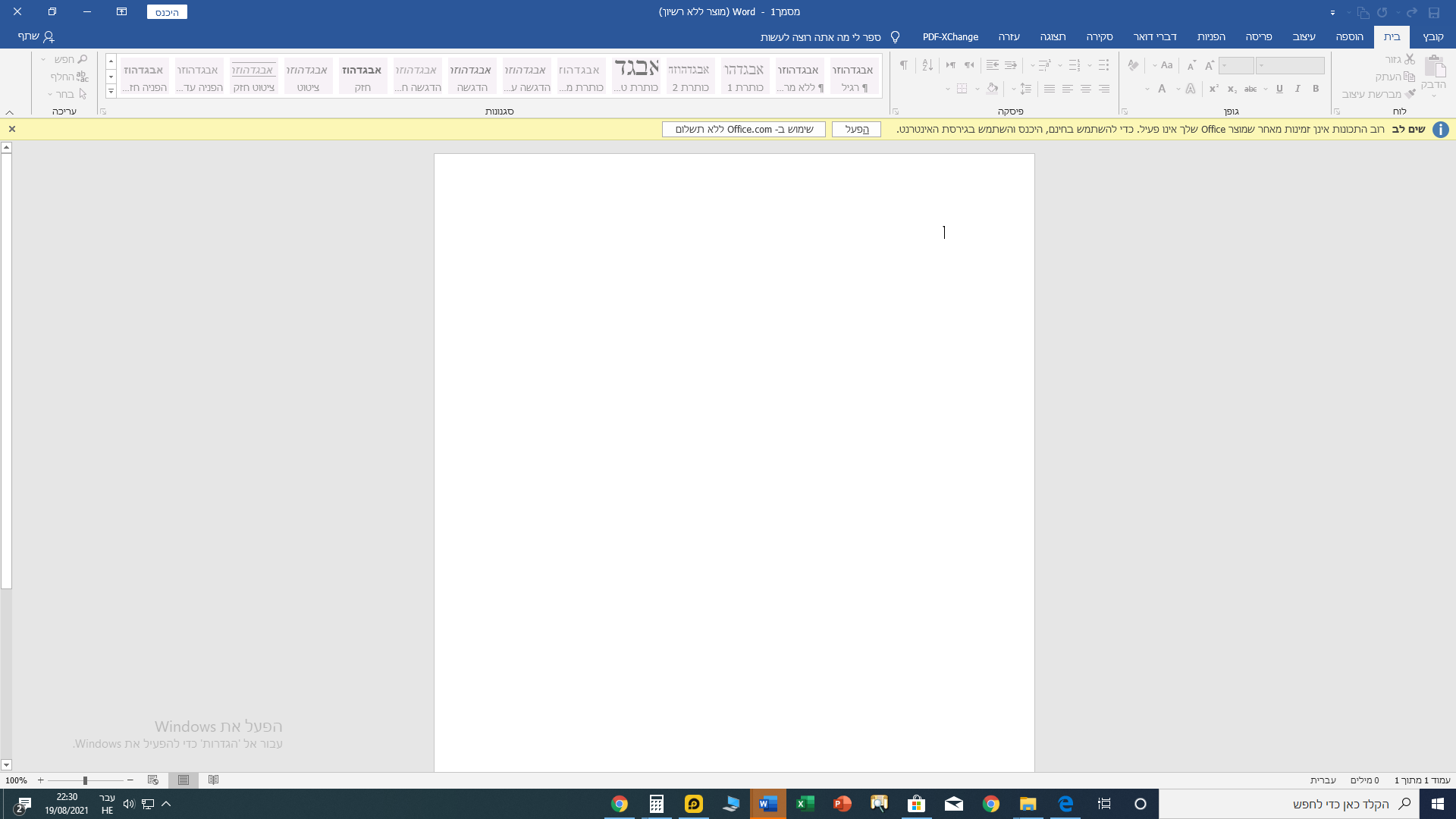Click the zoom slider handle
The height and width of the screenshot is (819, 1456).
85,780
